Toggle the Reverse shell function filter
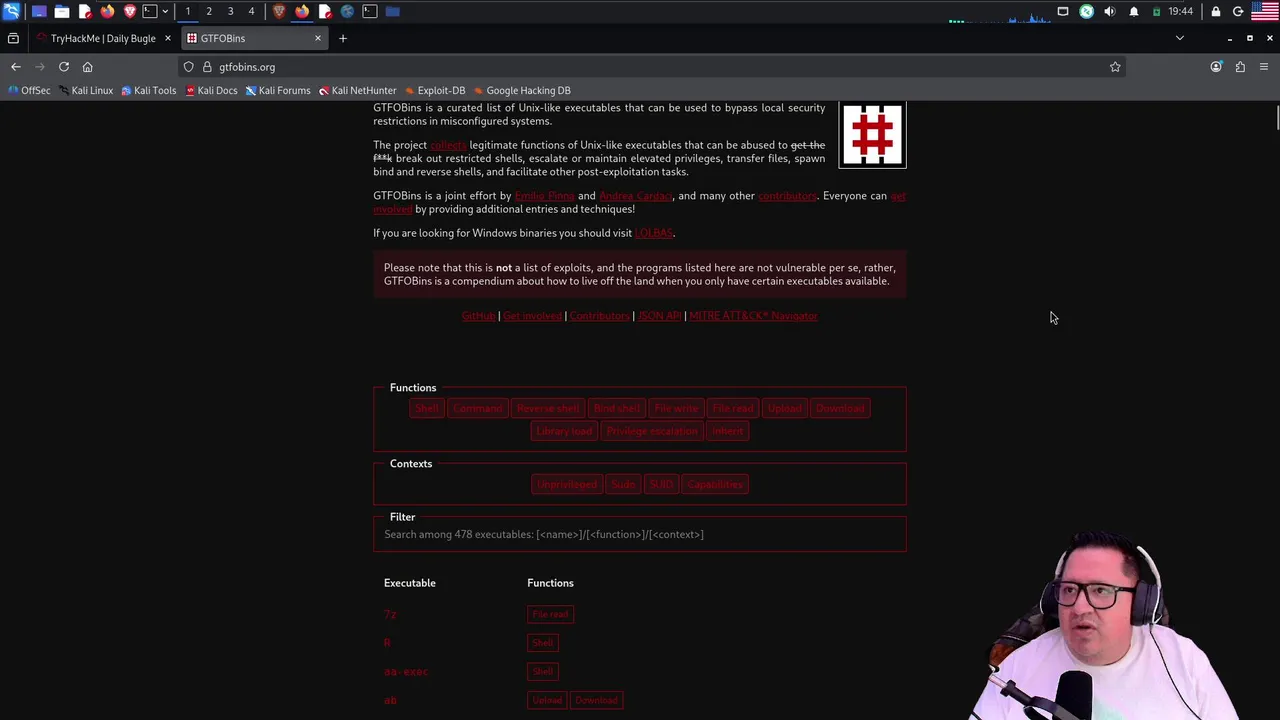The height and width of the screenshot is (720, 1280). coord(547,408)
